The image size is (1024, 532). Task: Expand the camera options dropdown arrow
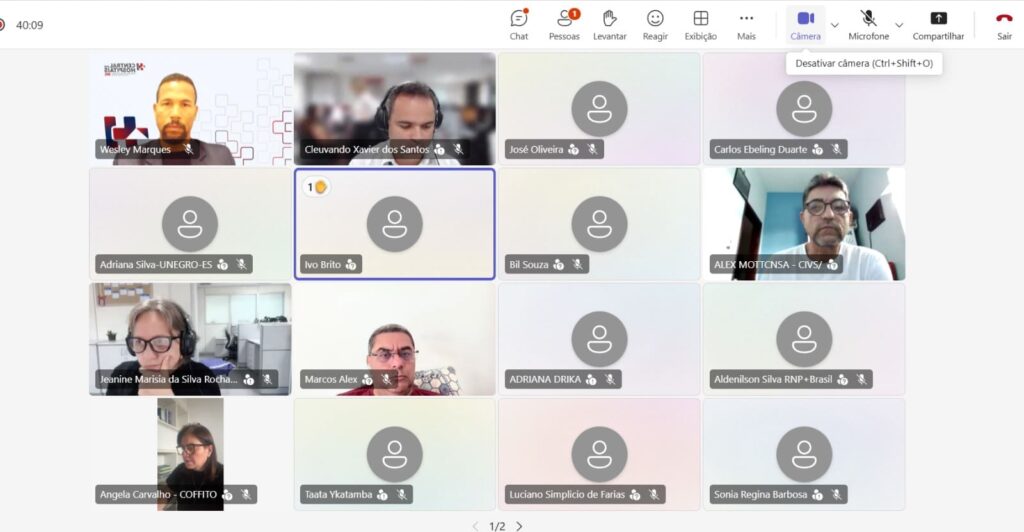tap(835, 25)
